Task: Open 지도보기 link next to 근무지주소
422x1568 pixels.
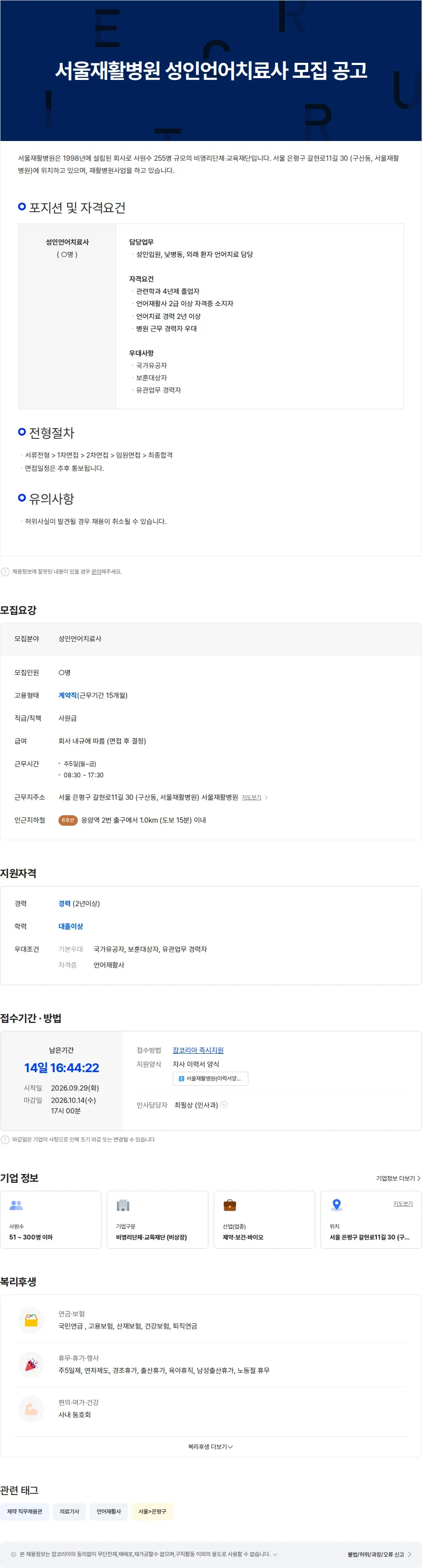Action: 251,797
